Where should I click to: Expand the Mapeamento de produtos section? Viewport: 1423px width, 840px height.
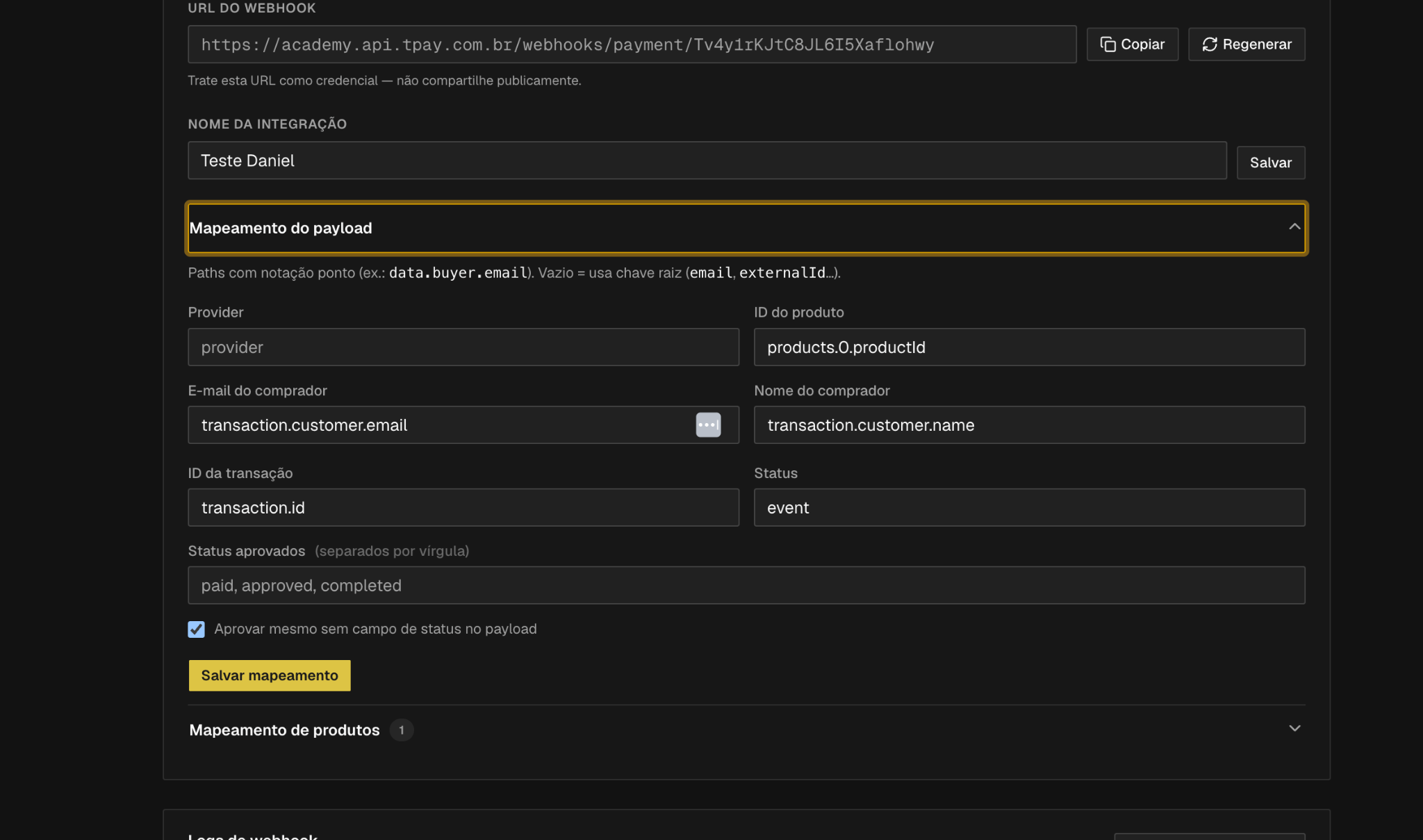(x=746, y=730)
